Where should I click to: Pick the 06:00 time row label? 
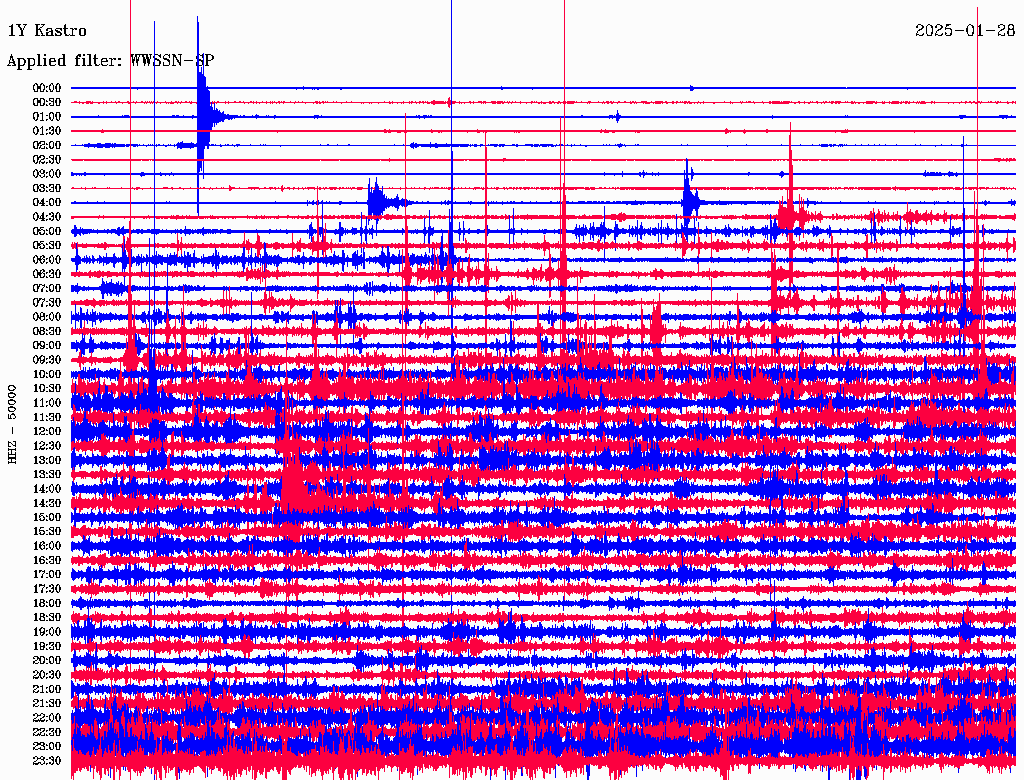(47, 260)
